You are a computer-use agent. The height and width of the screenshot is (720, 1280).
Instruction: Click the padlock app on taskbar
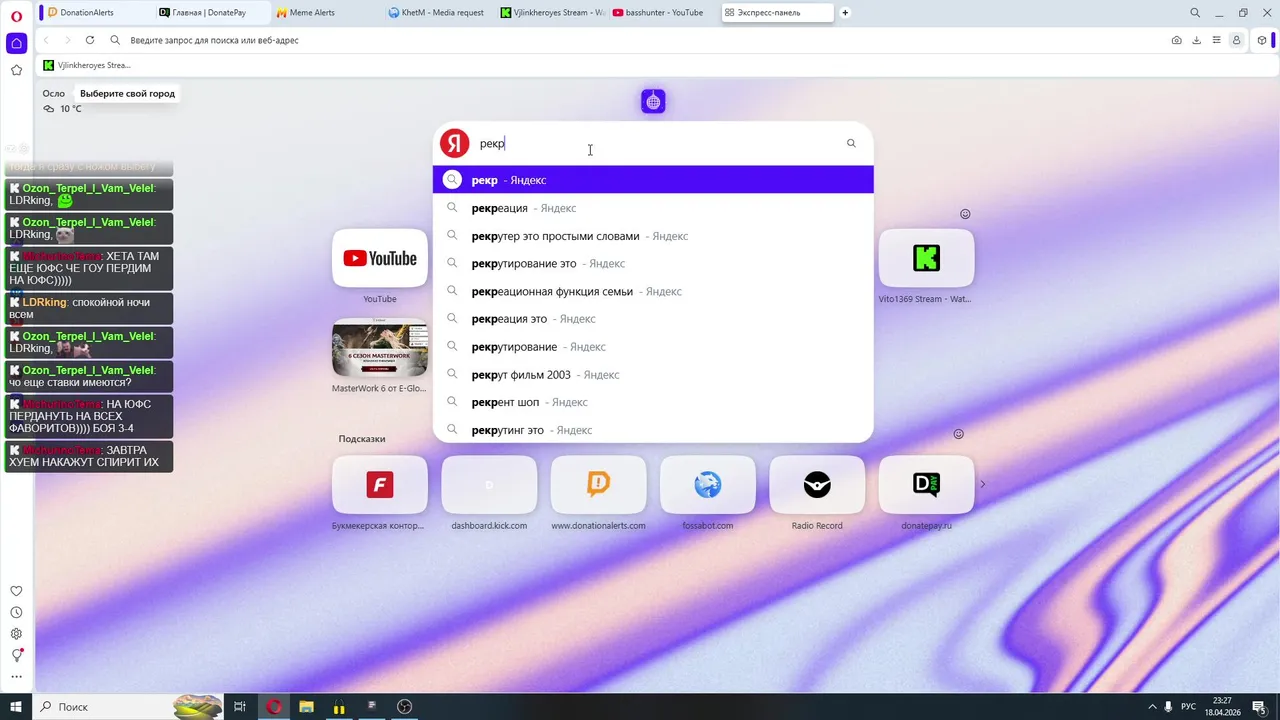click(339, 706)
